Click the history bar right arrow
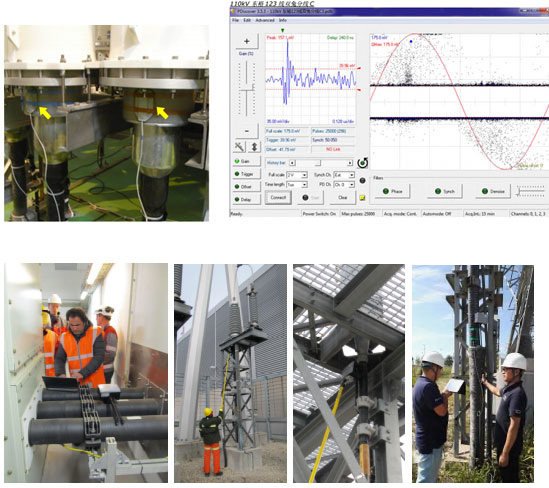 [x=349, y=163]
